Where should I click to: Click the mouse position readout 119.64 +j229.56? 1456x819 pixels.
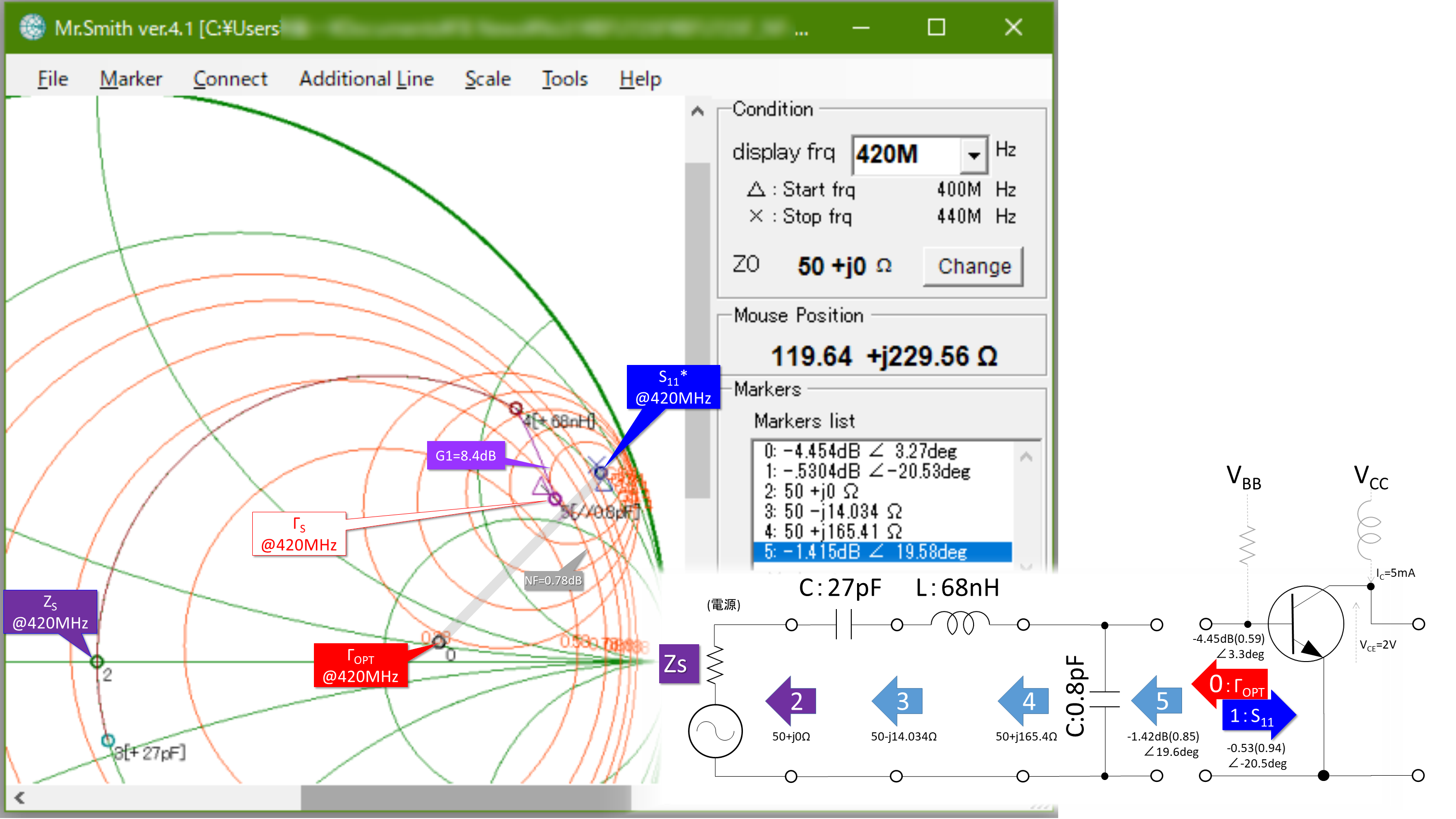(884, 357)
